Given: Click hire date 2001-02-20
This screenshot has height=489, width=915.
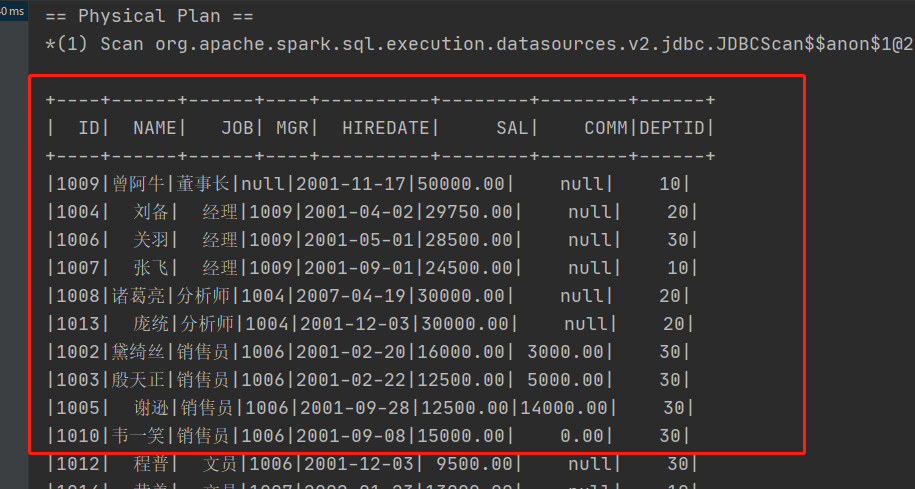Looking at the screenshot, I should pos(351,352).
